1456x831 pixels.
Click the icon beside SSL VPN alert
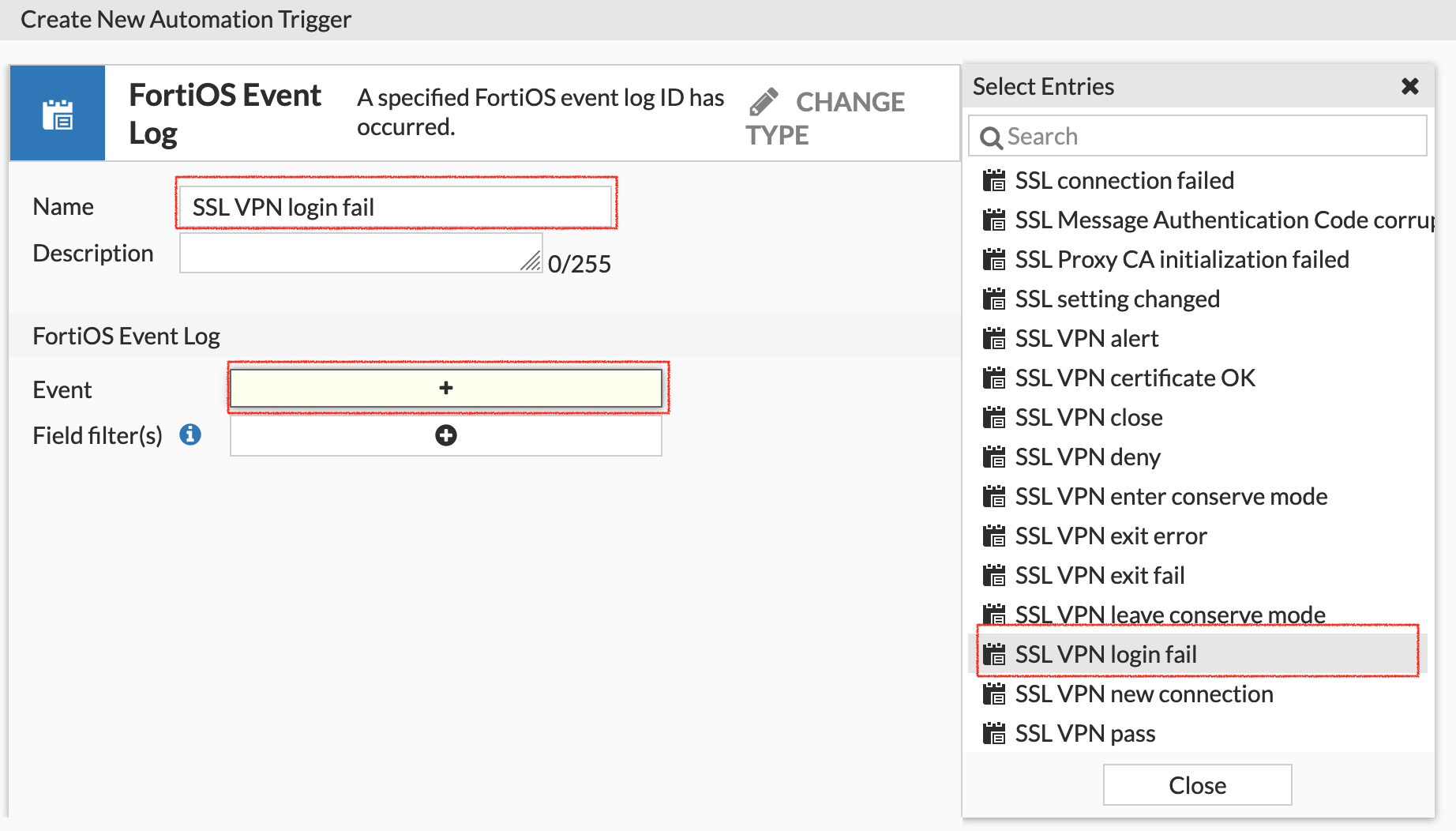pyautogui.click(x=994, y=339)
